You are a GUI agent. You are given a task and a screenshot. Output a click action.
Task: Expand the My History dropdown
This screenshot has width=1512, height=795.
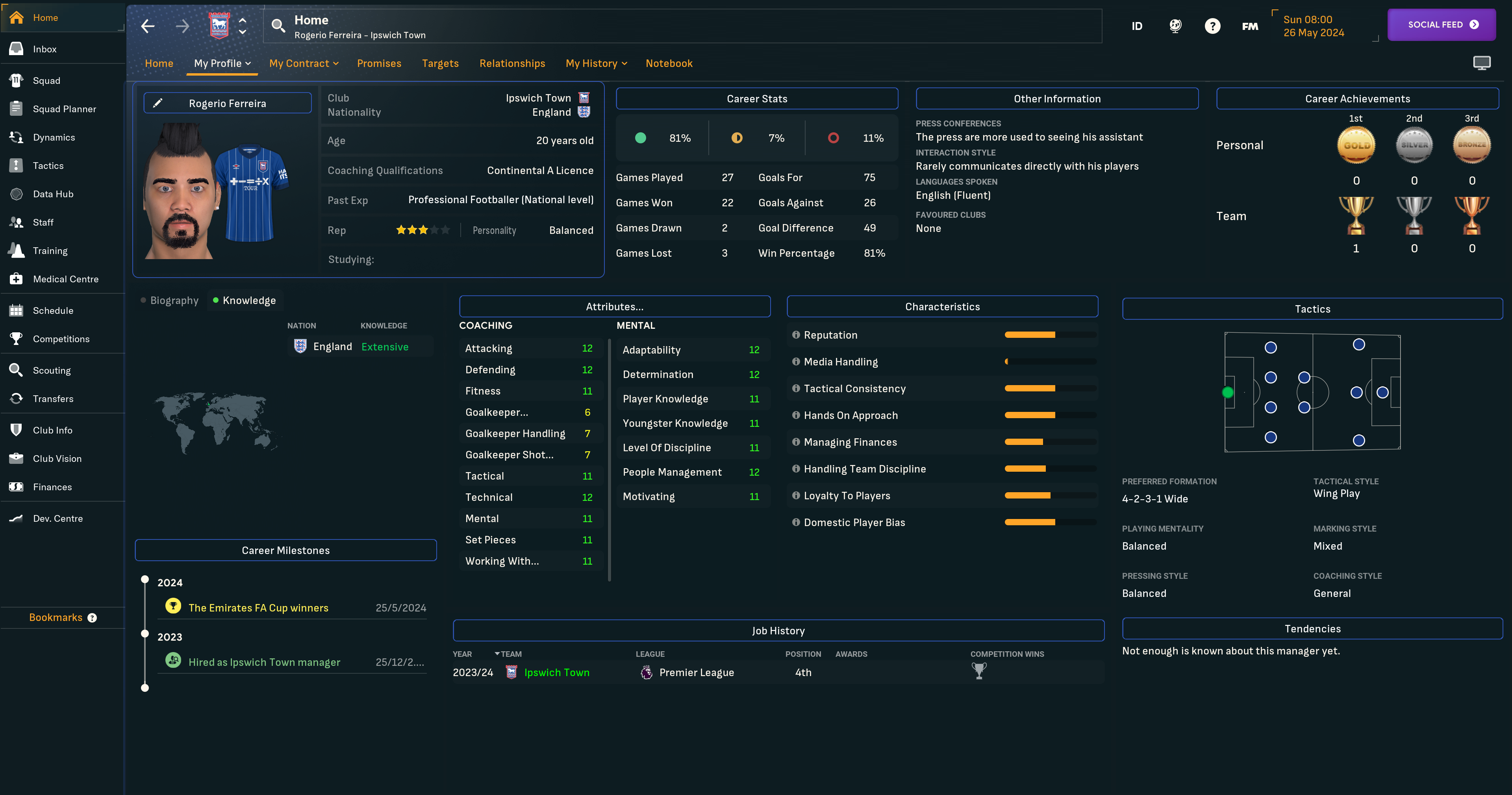[596, 63]
